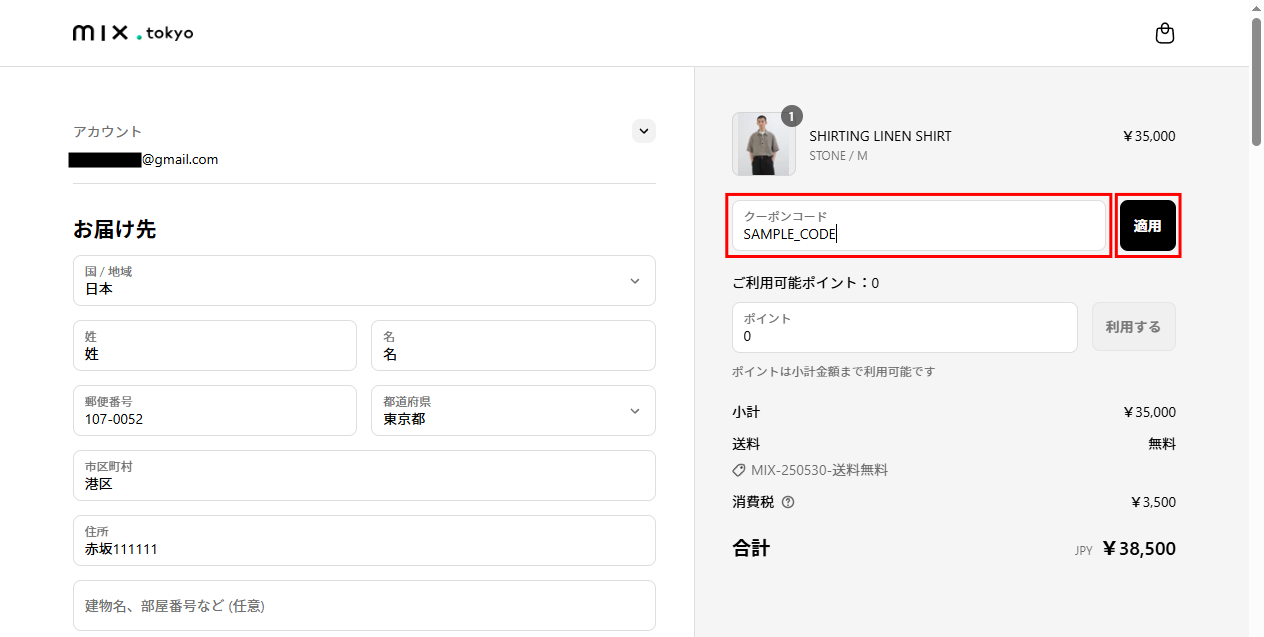The image size is (1264, 637).
Task: Click the discount tag icon beside MIX-250530
Action: click(739, 470)
